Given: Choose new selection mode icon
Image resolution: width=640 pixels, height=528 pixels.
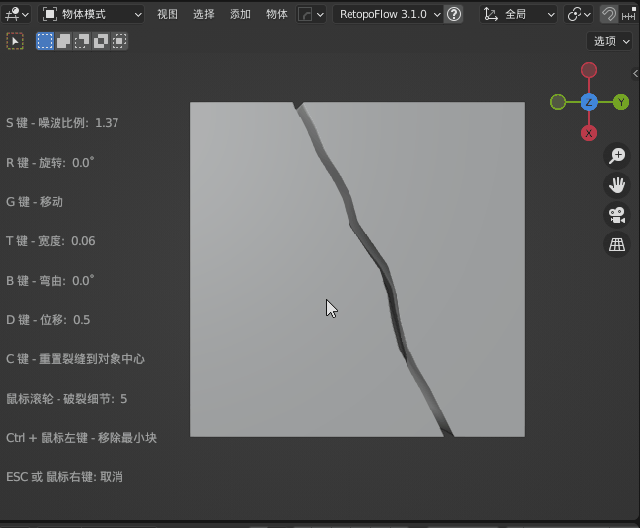Looking at the screenshot, I should pos(45,41).
